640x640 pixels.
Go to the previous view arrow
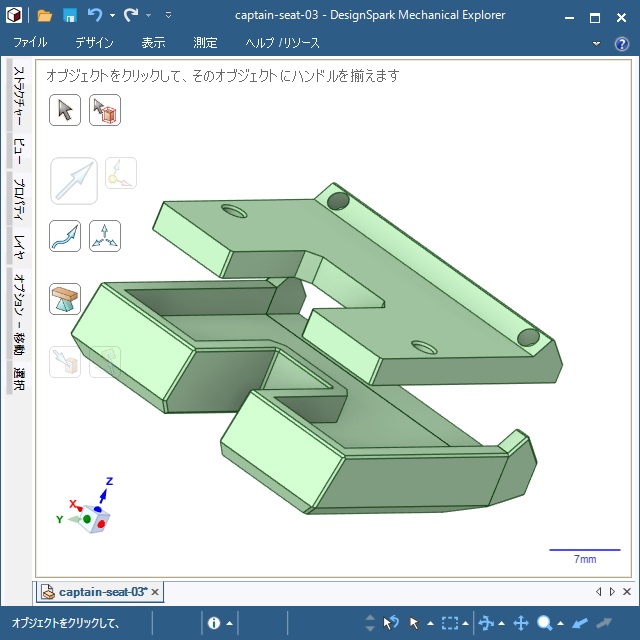pyautogui.click(x=580, y=623)
